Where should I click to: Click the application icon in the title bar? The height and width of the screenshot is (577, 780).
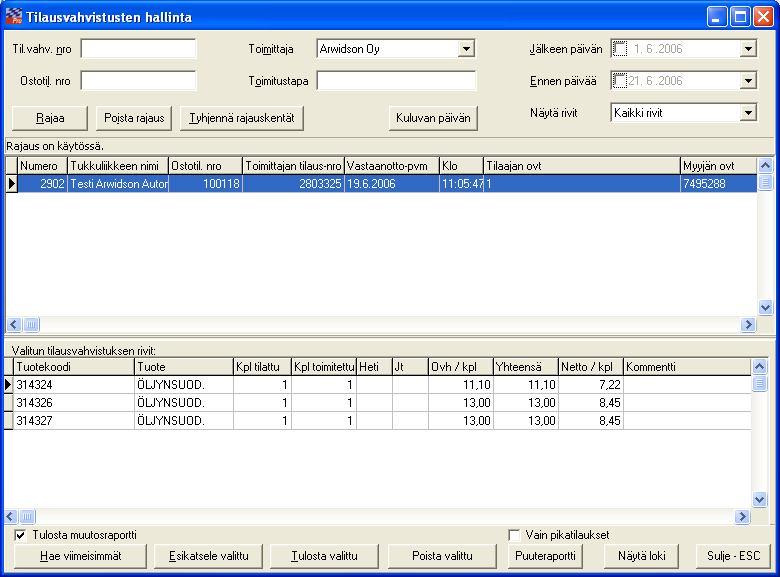coord(14,16)
